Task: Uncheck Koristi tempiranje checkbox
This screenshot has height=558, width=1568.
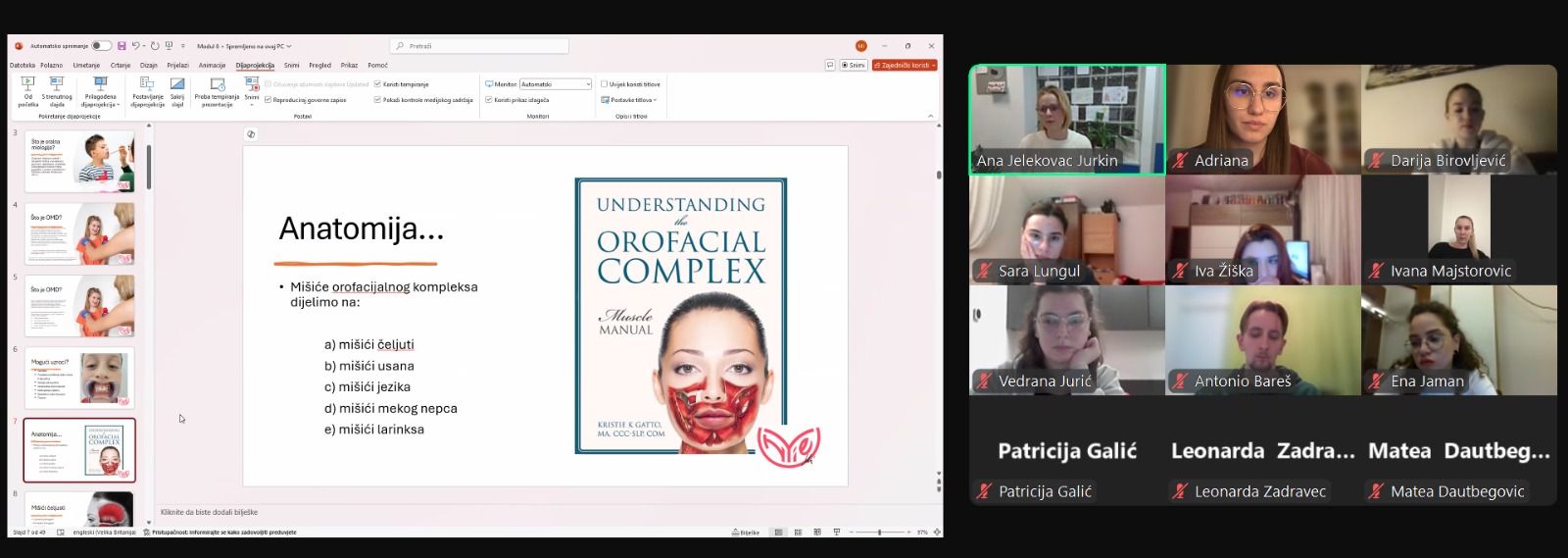Action: coord(377,84)
